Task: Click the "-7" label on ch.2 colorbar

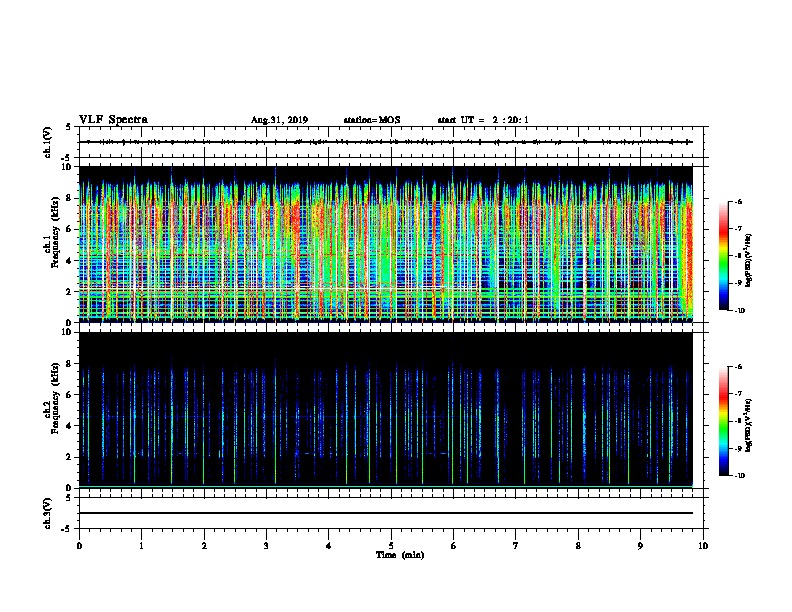Action: coord(738,394)
